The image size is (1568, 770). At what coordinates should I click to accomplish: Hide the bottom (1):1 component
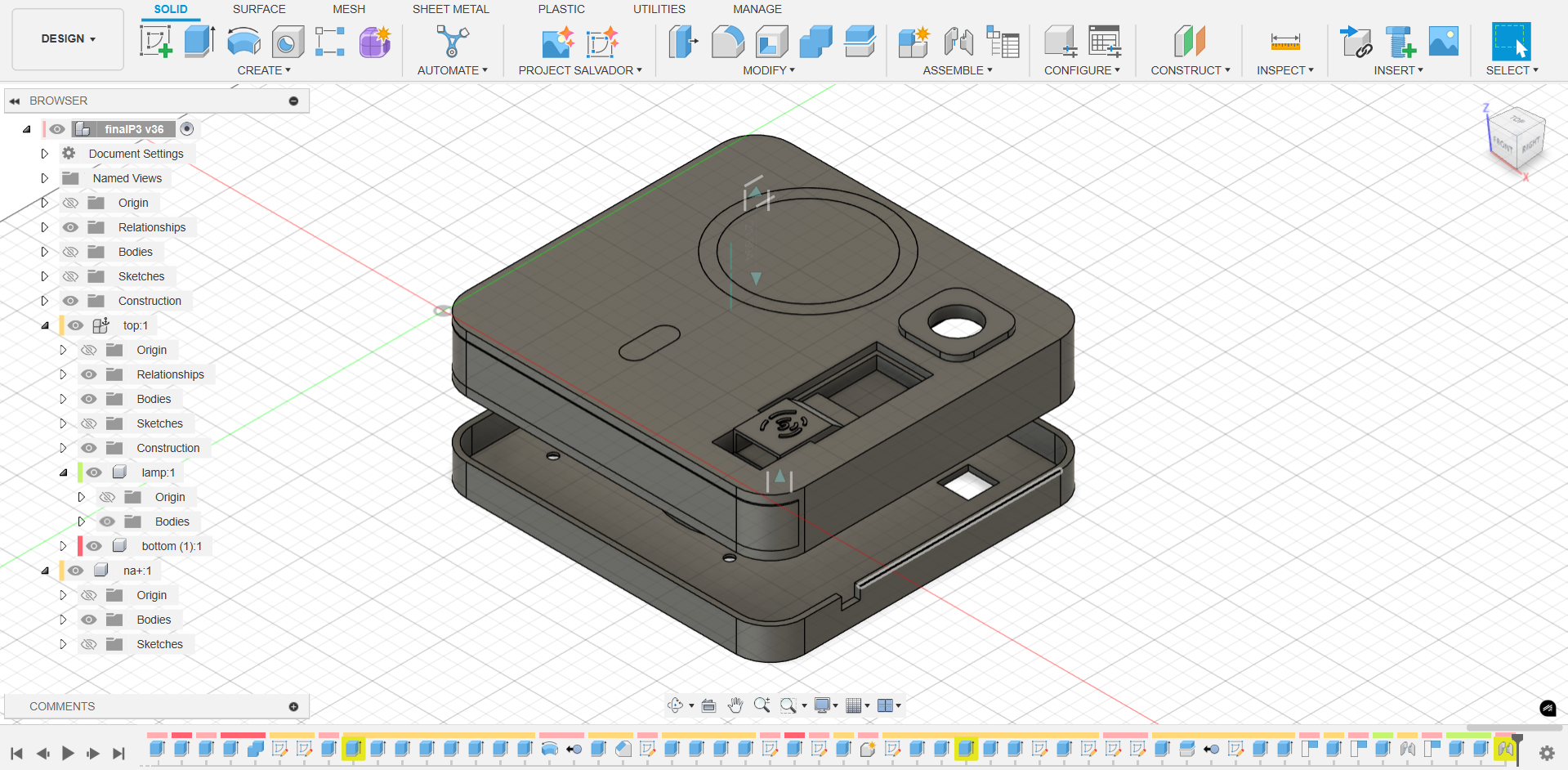click(x=94, y=546)
